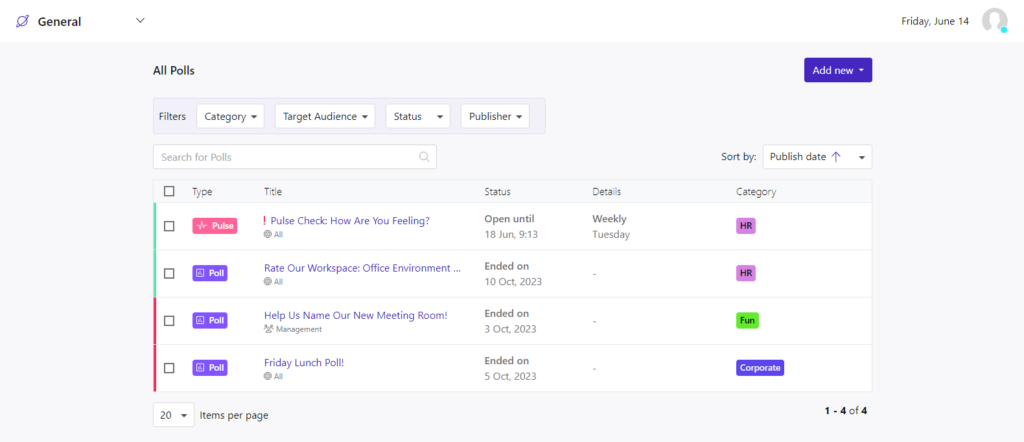Open the Pulse Check: How Are You Feeling? poll
The width and height of the screenshot is (1024, 442).
[x=350, y=221]
